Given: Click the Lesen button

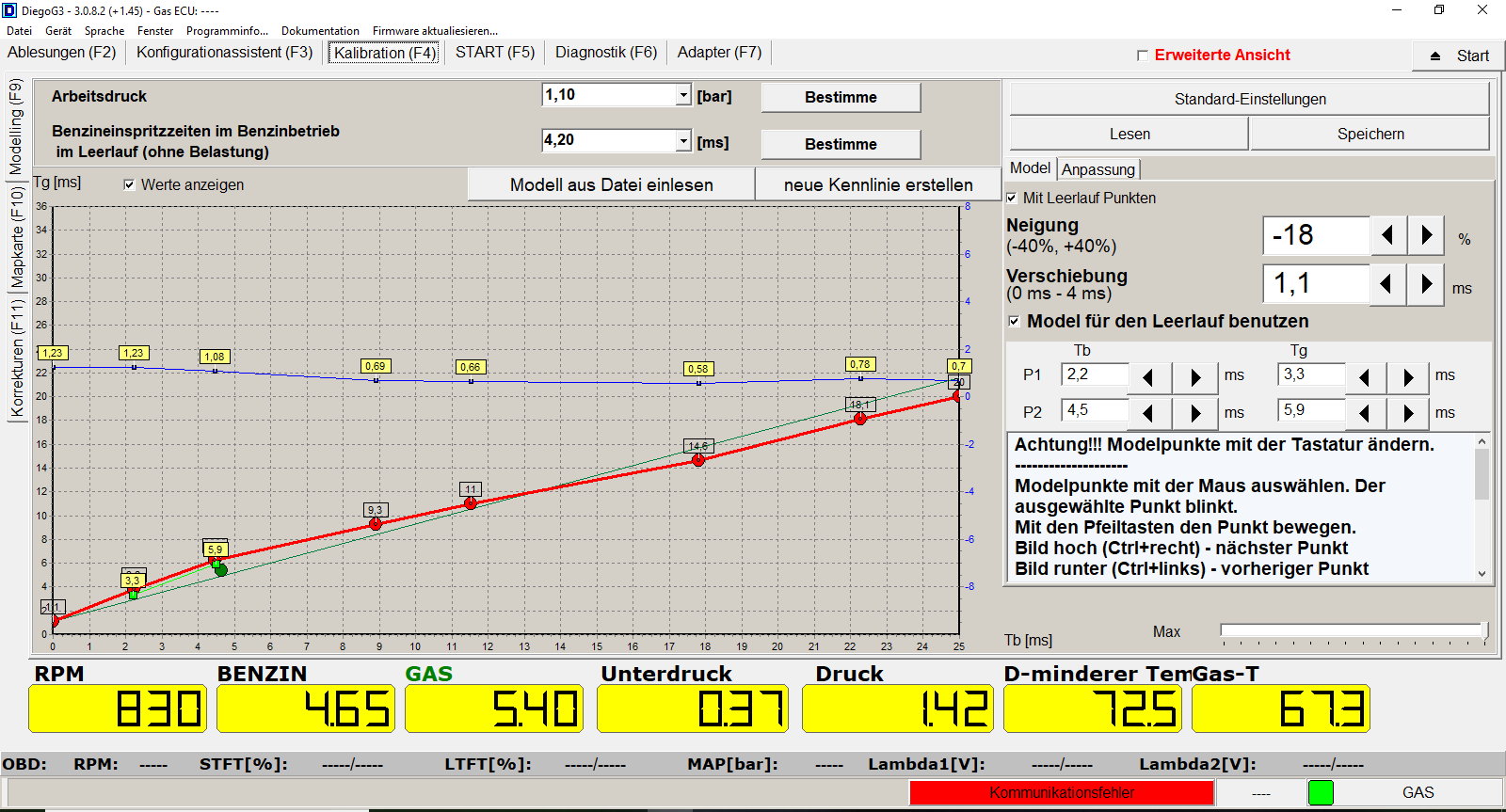Looking at the screenshot, I should pyautogui.click(x=1129, y=134).
